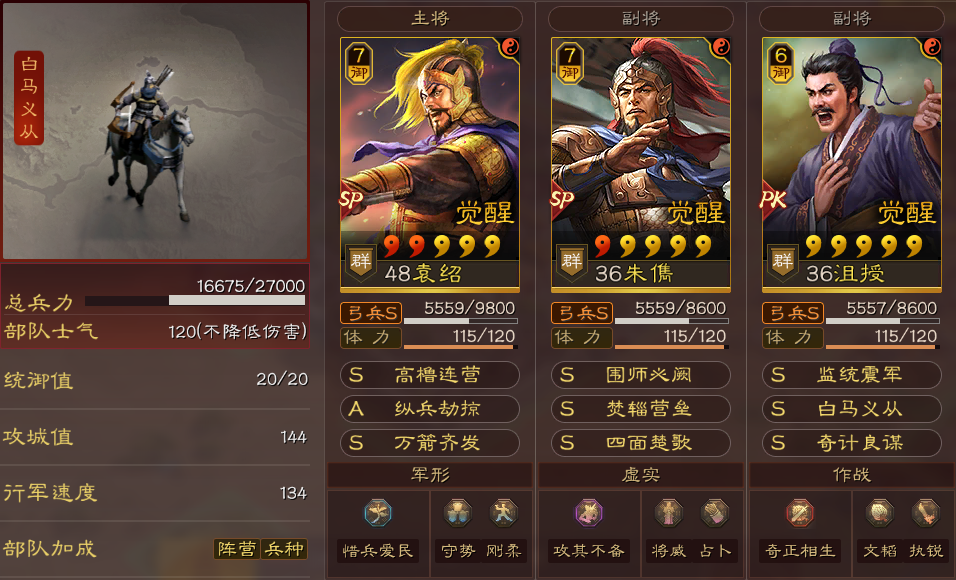The image size is (956, 580).
Task: Open the 作战 section tab
Action: pos(852,474)
